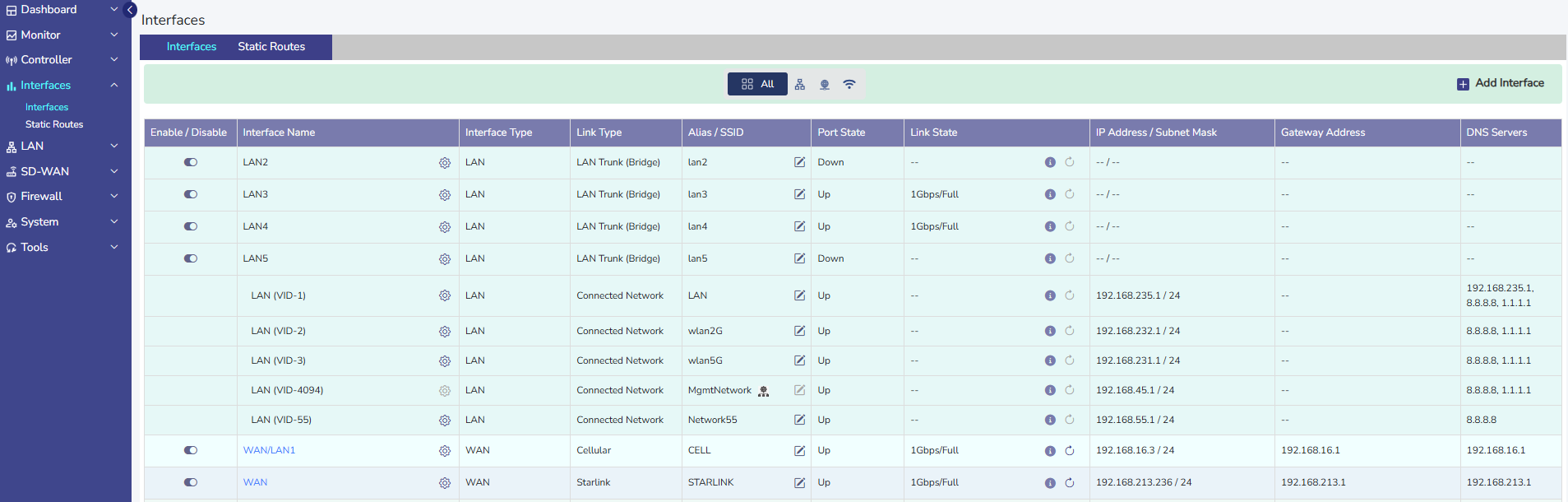Open the WAN/LAN1 interface link

[269, 450]
